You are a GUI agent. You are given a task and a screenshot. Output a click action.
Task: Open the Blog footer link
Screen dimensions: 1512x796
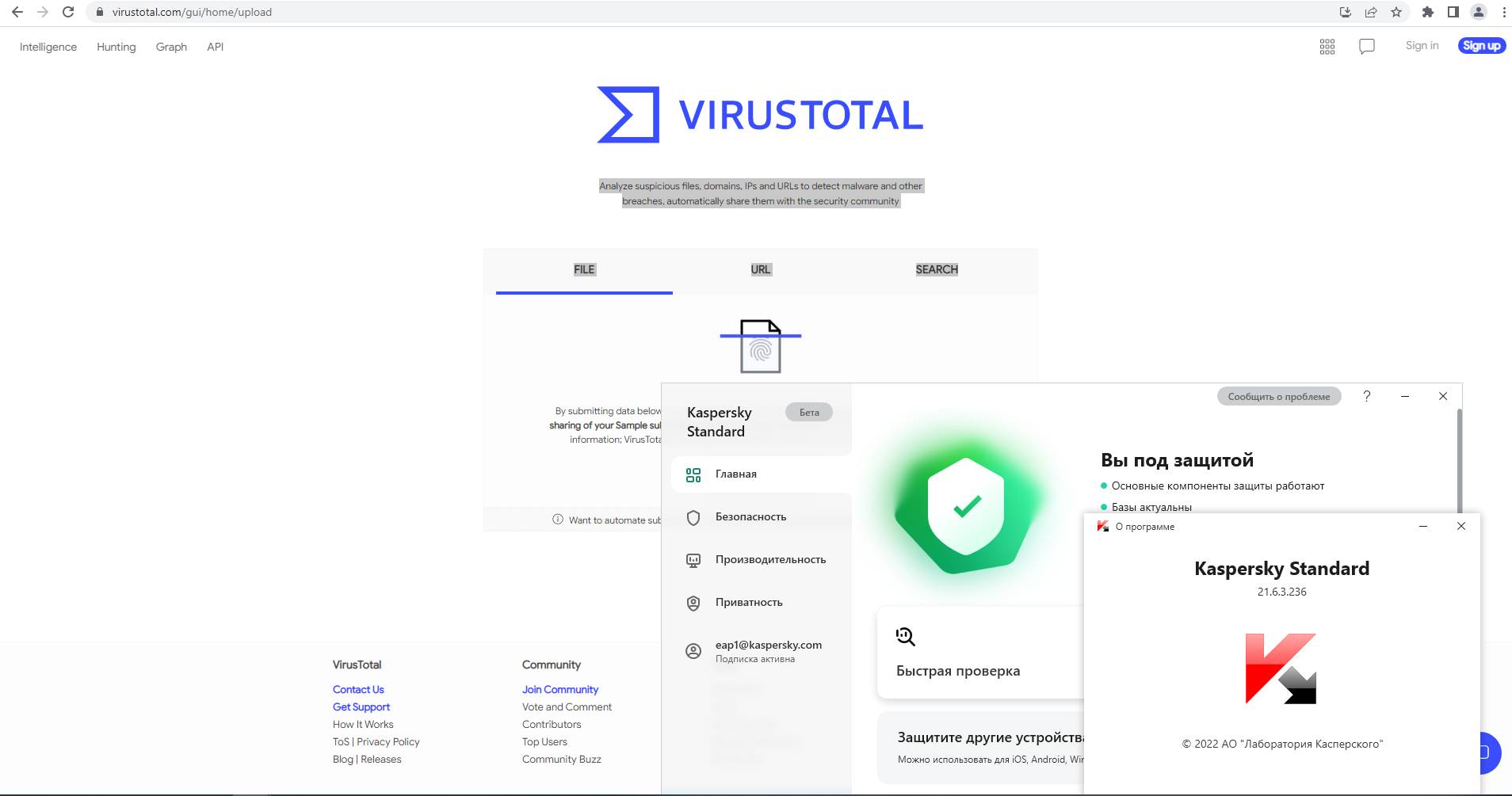[343, 760]
